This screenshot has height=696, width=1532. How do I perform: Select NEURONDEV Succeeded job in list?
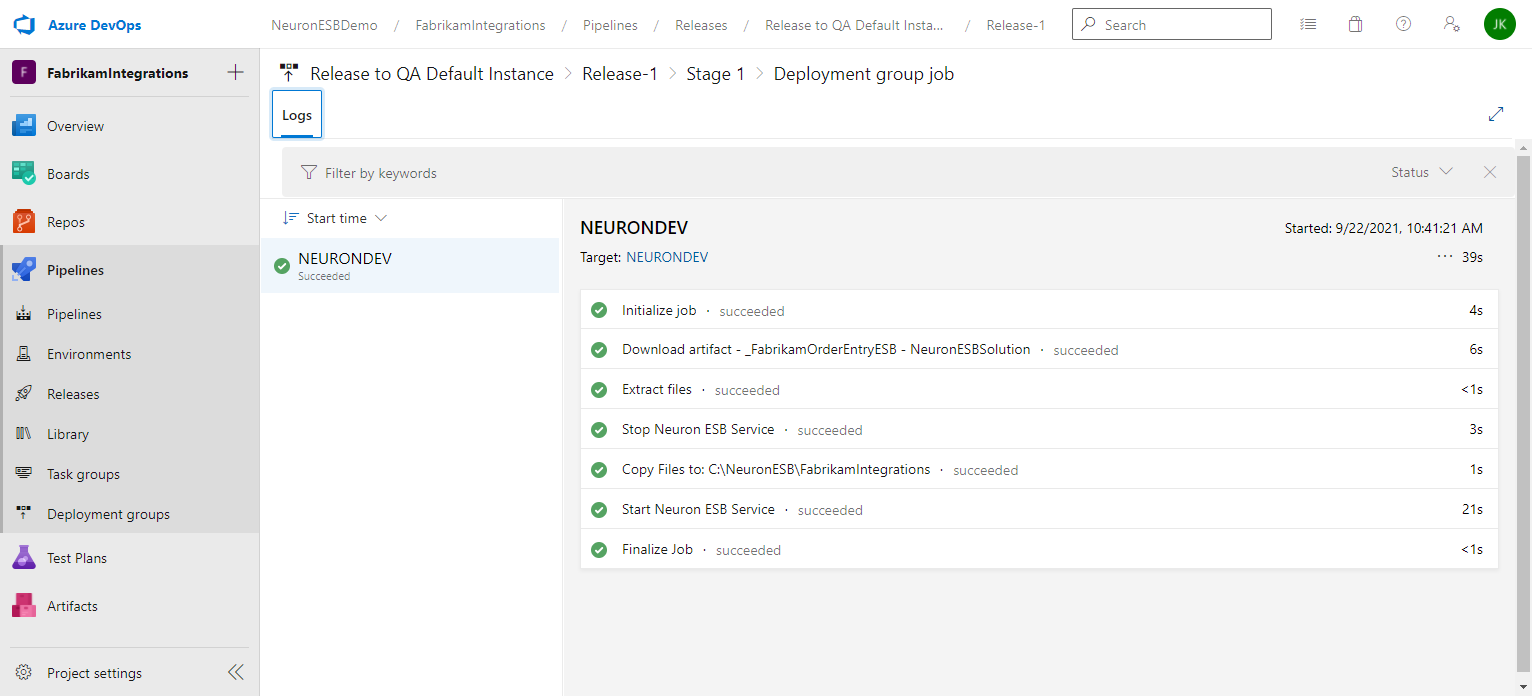410,265
